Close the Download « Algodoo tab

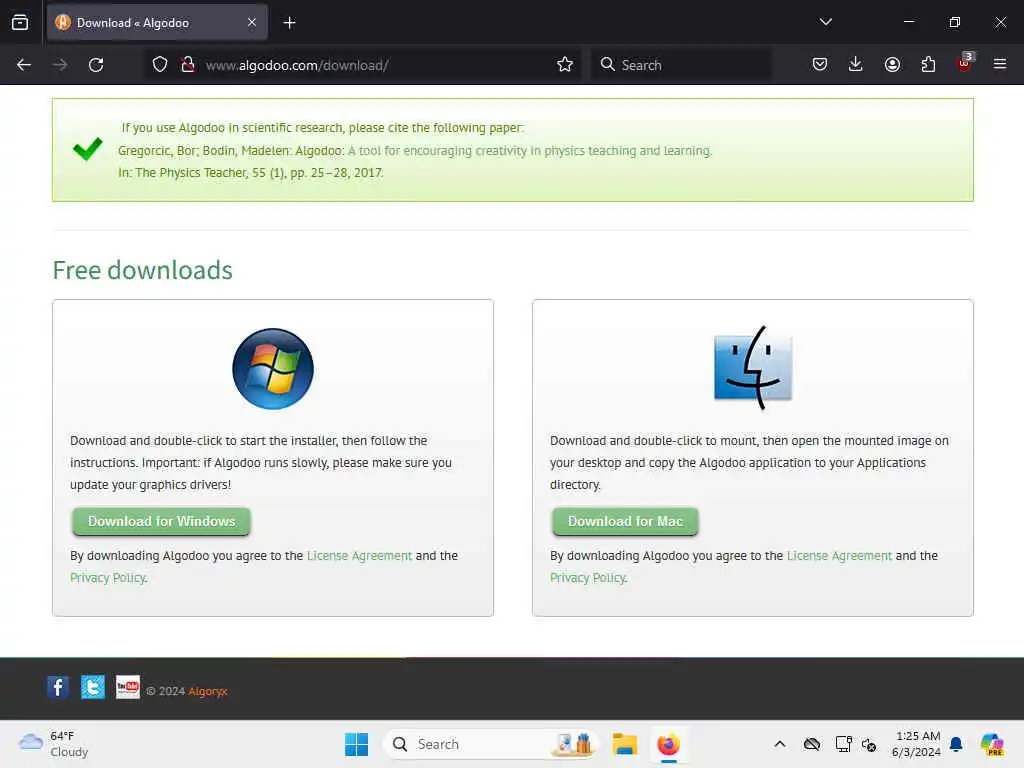click(x=252, y=22)
